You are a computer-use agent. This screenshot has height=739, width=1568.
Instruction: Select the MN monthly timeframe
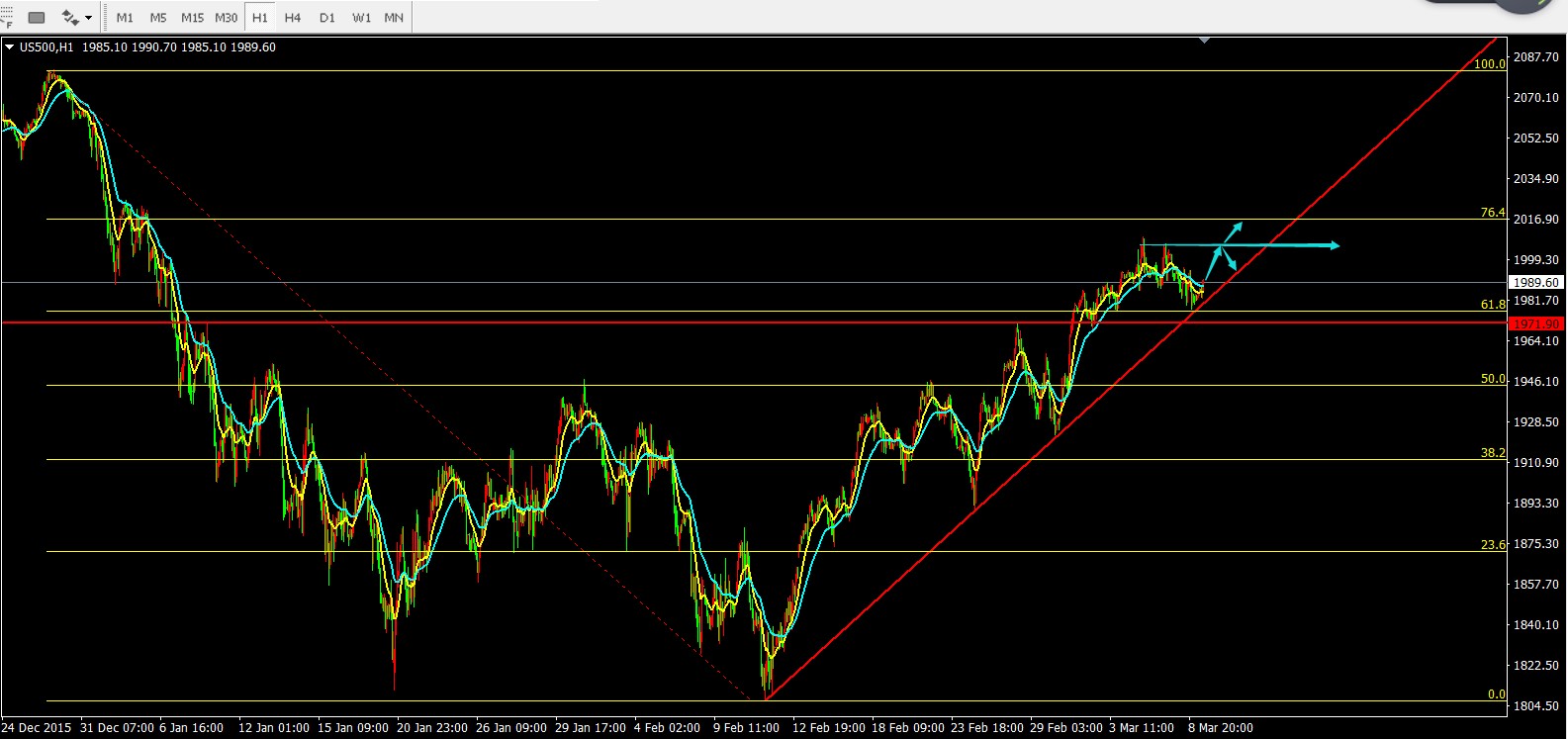coord(394,18)
